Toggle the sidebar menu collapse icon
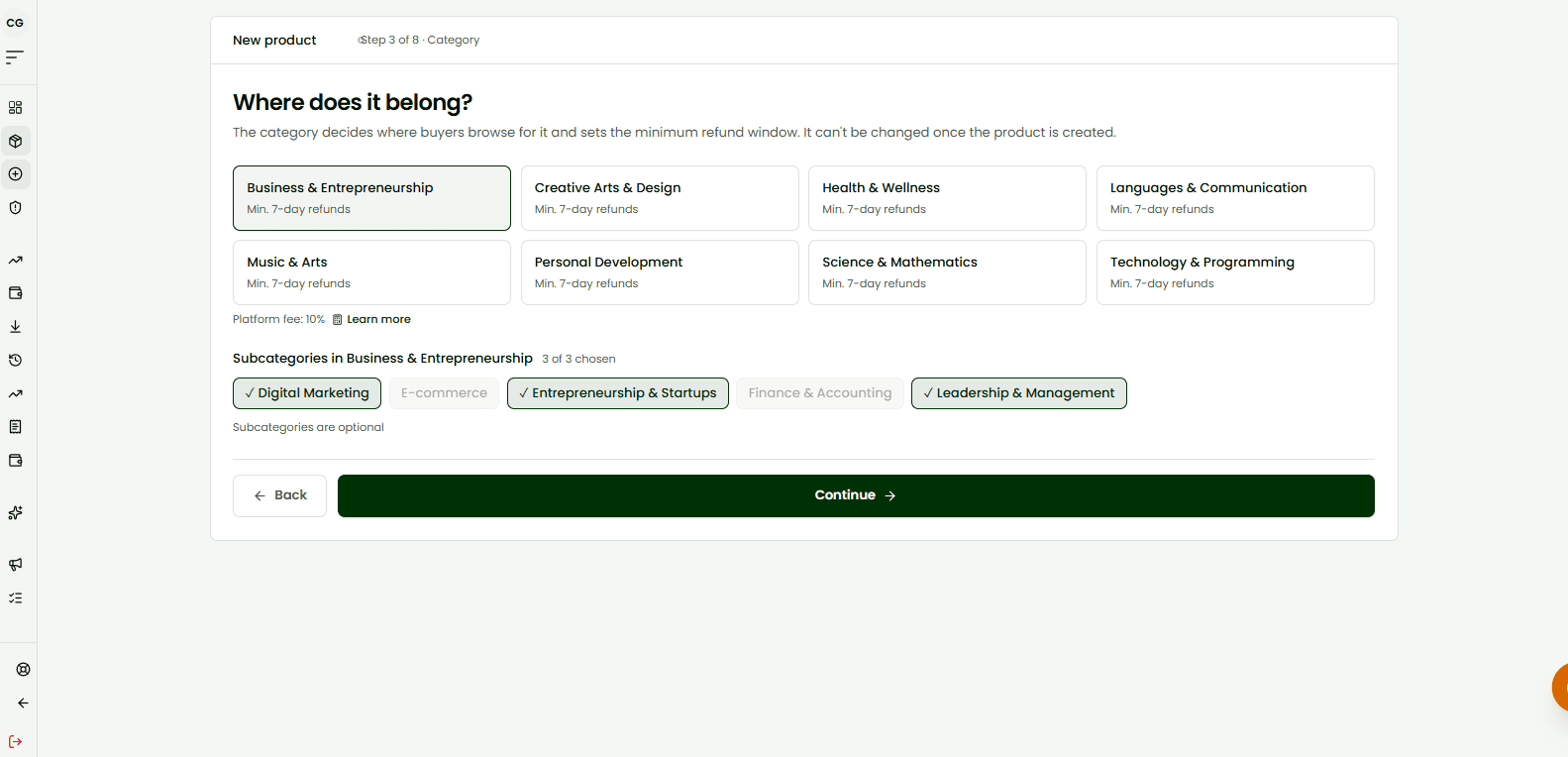 (15, 57)
